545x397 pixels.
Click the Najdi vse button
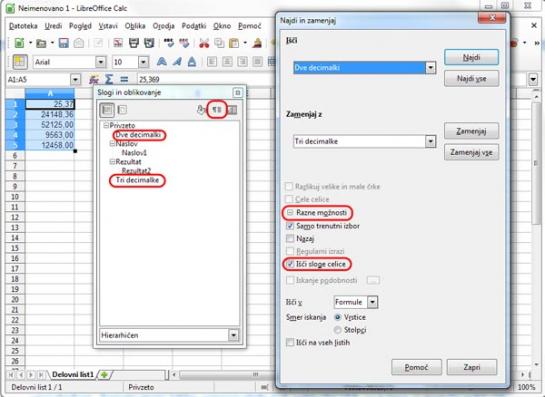coord(471,79)
